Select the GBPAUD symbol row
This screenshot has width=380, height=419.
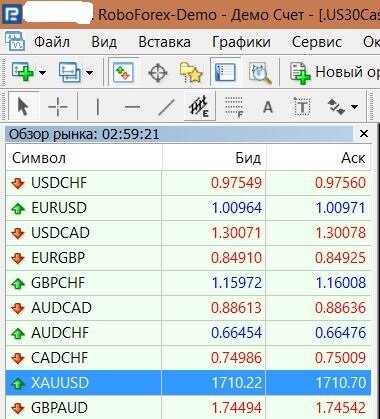(188, 408)
